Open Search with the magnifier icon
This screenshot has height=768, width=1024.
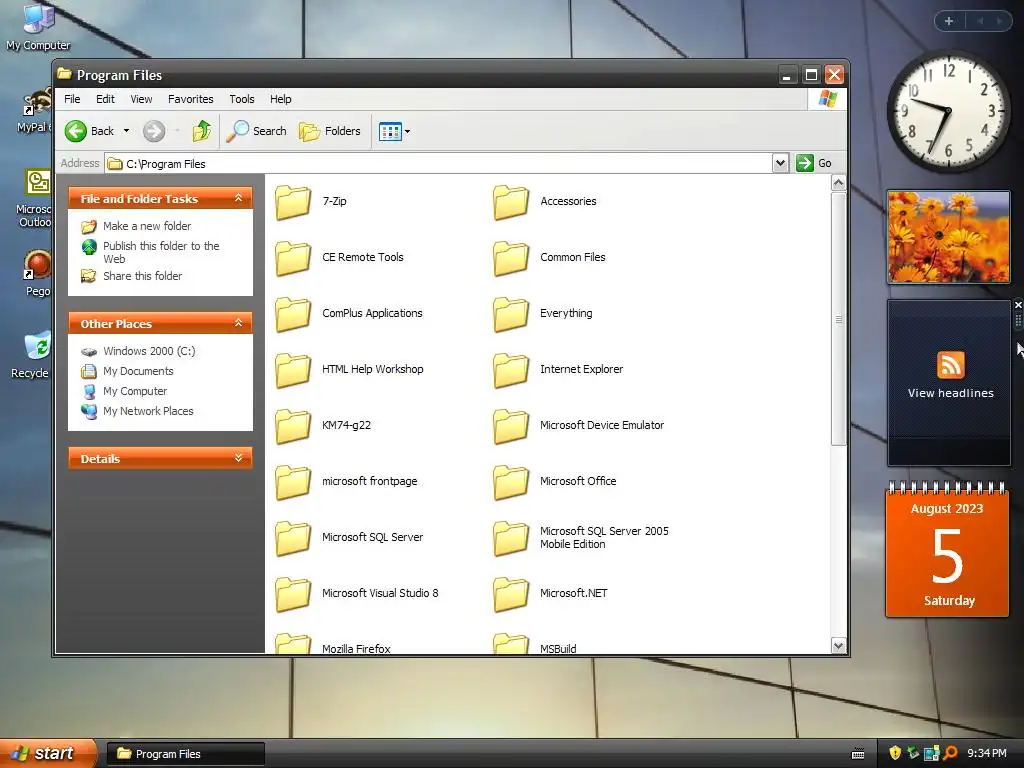[237, 131]
